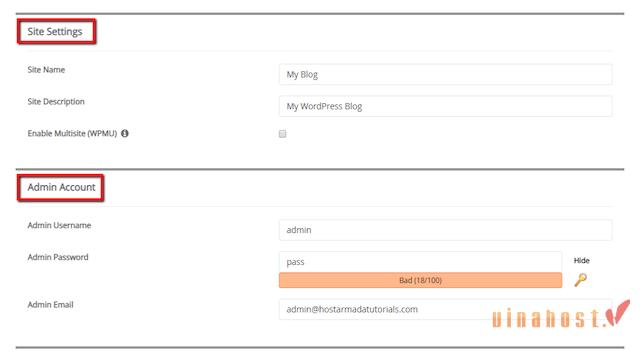Click the Site Name input field
The image size is (640, 360).
click(x=445, y=74)
